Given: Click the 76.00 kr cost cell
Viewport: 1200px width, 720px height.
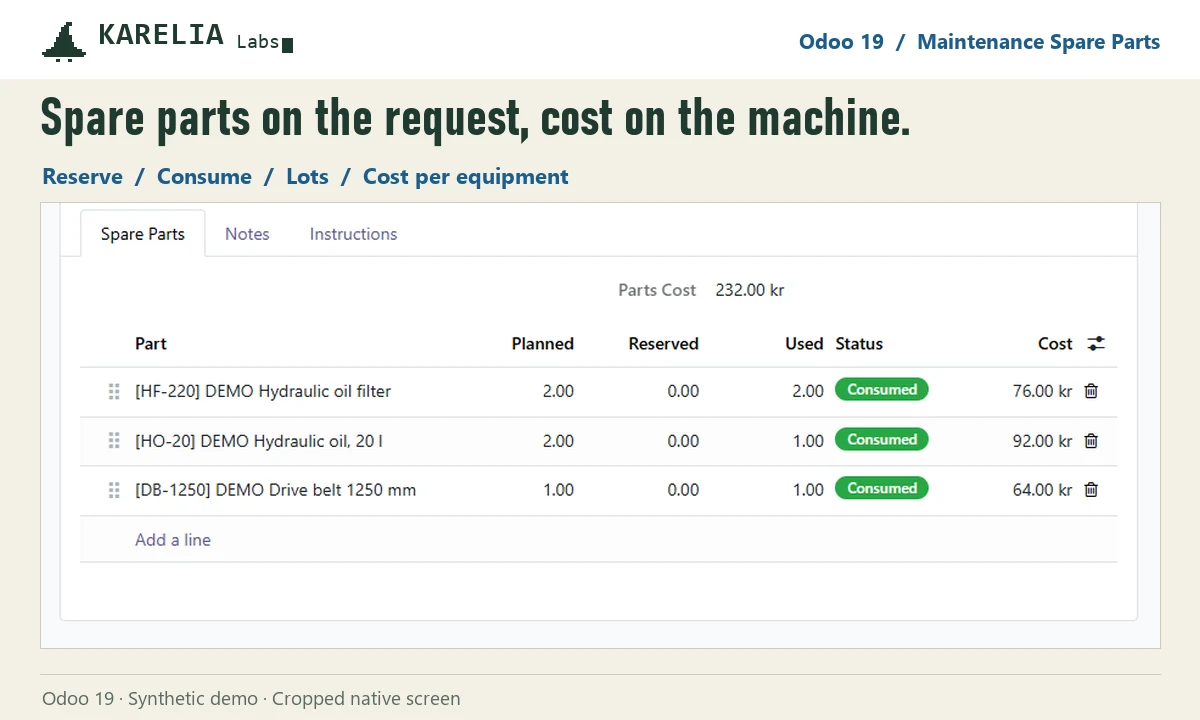Looking at the screenshot, I should (1042, 391).
